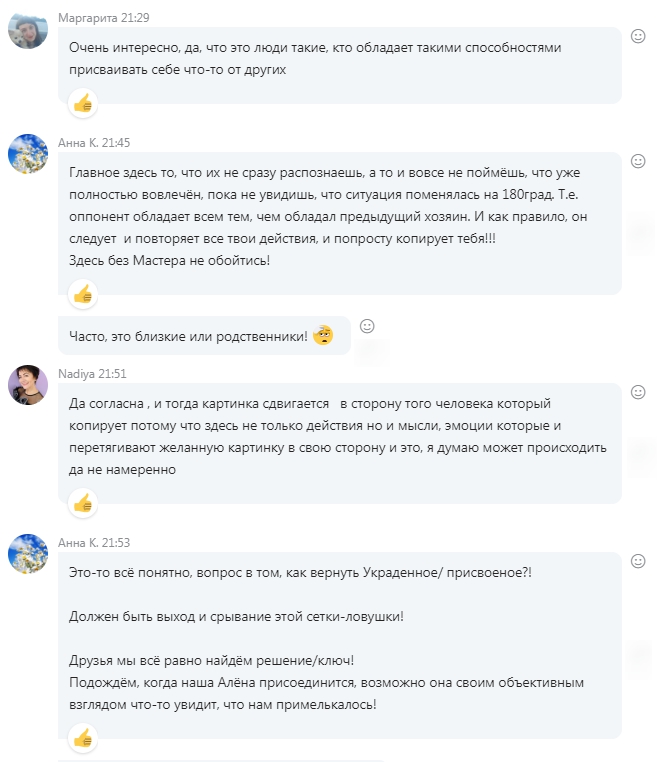Click thumbs-up reaction under Маргарита's message
658x762 pixels.
click(83, 102)
